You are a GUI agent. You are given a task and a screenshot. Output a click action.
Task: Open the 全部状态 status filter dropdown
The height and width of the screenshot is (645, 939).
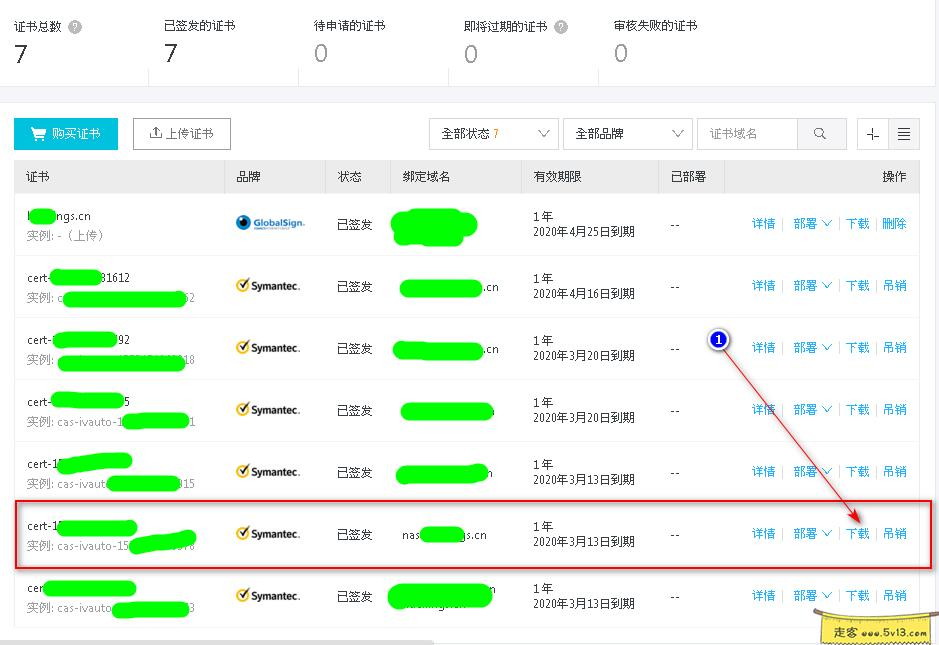(493, 133)
